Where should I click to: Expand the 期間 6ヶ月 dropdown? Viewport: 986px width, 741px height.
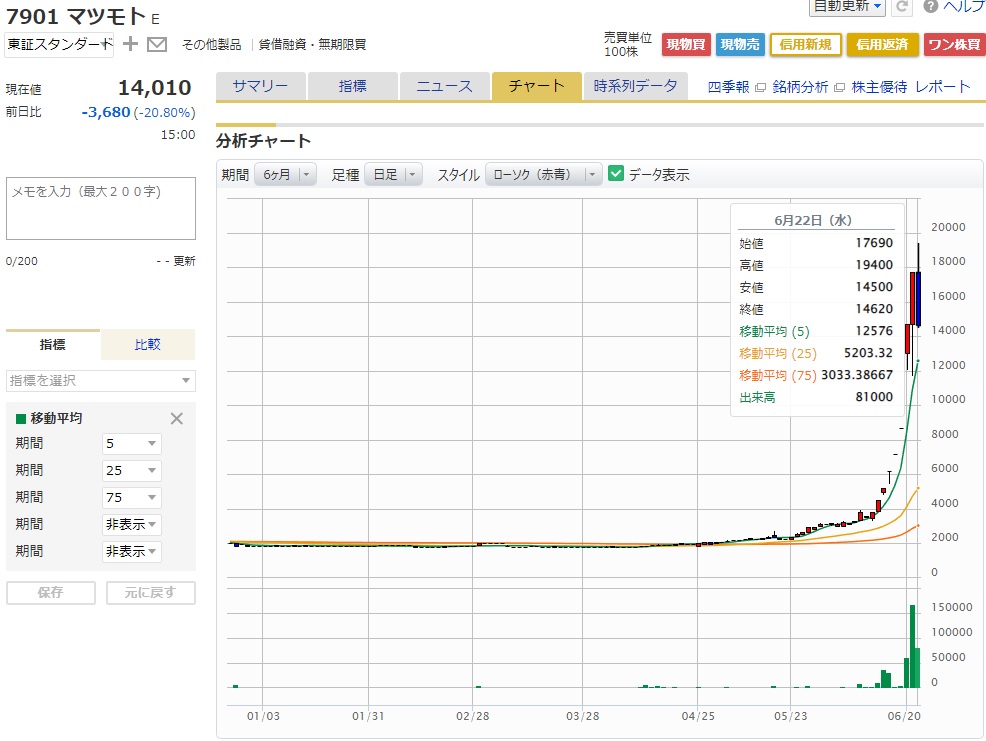(285, 174)
